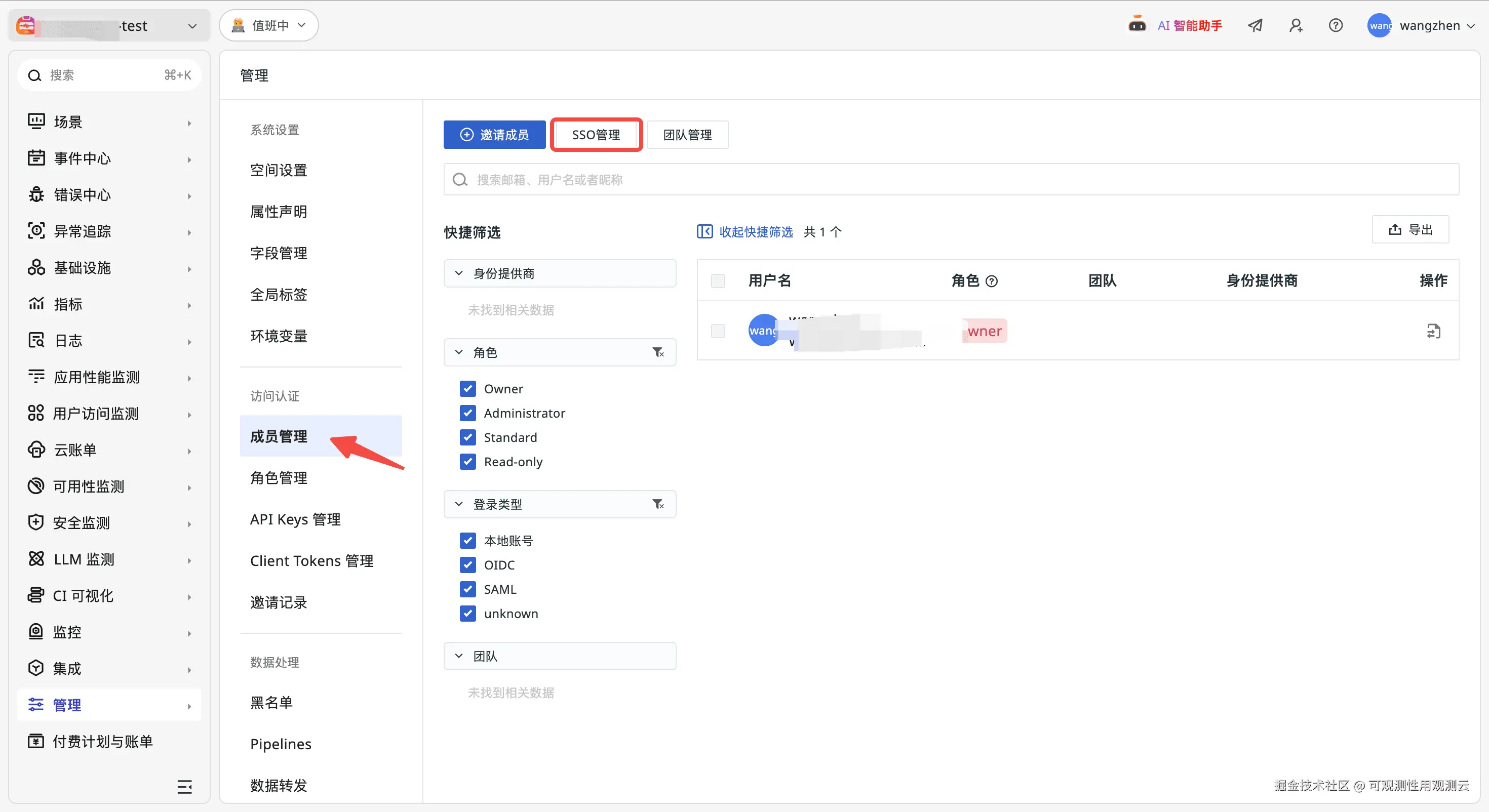
Task: Open the help question mark icon
Action: (1335, 25)
